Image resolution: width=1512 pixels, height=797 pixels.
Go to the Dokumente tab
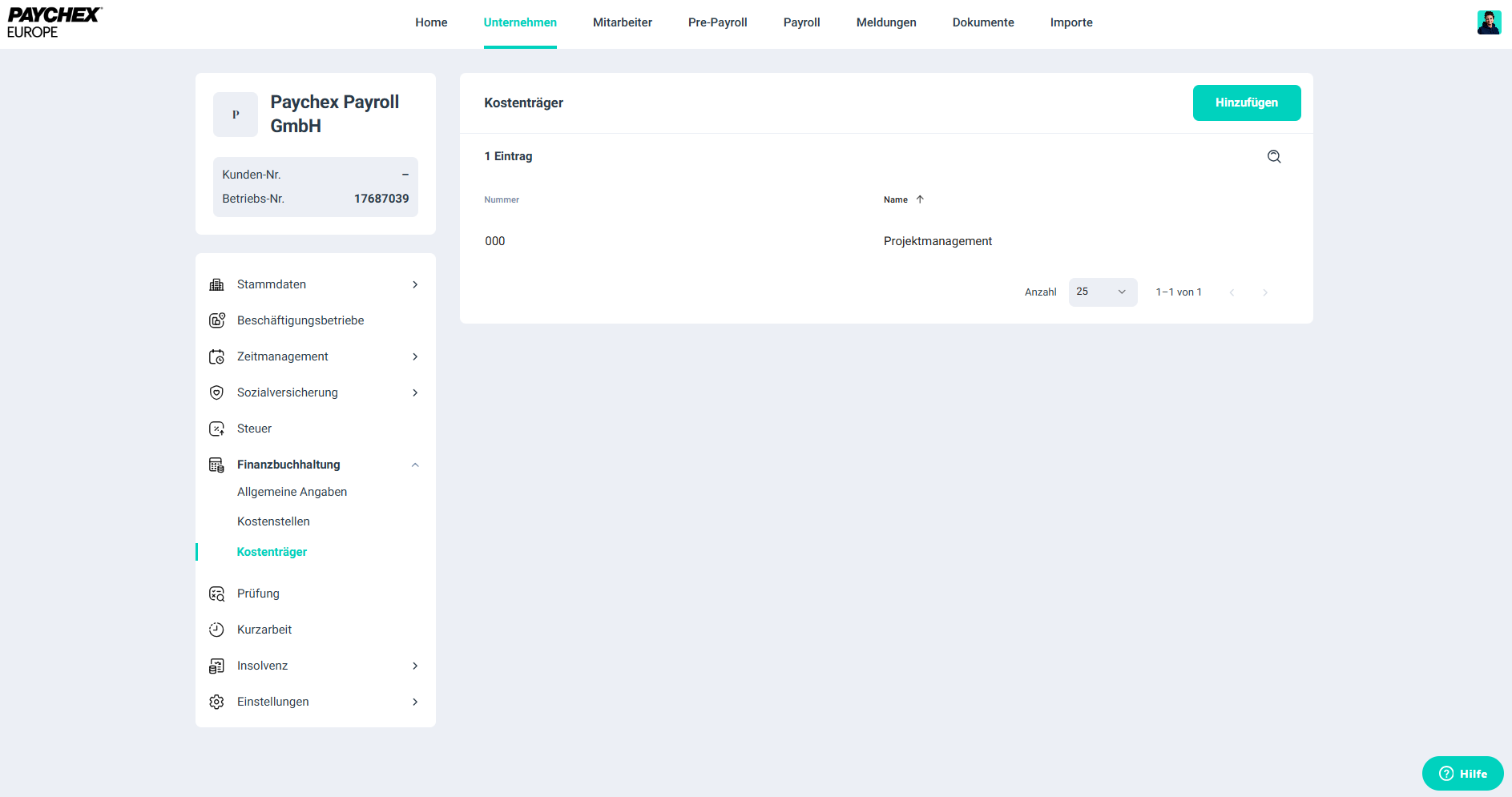pyautogui.click(x=982, y=22)
